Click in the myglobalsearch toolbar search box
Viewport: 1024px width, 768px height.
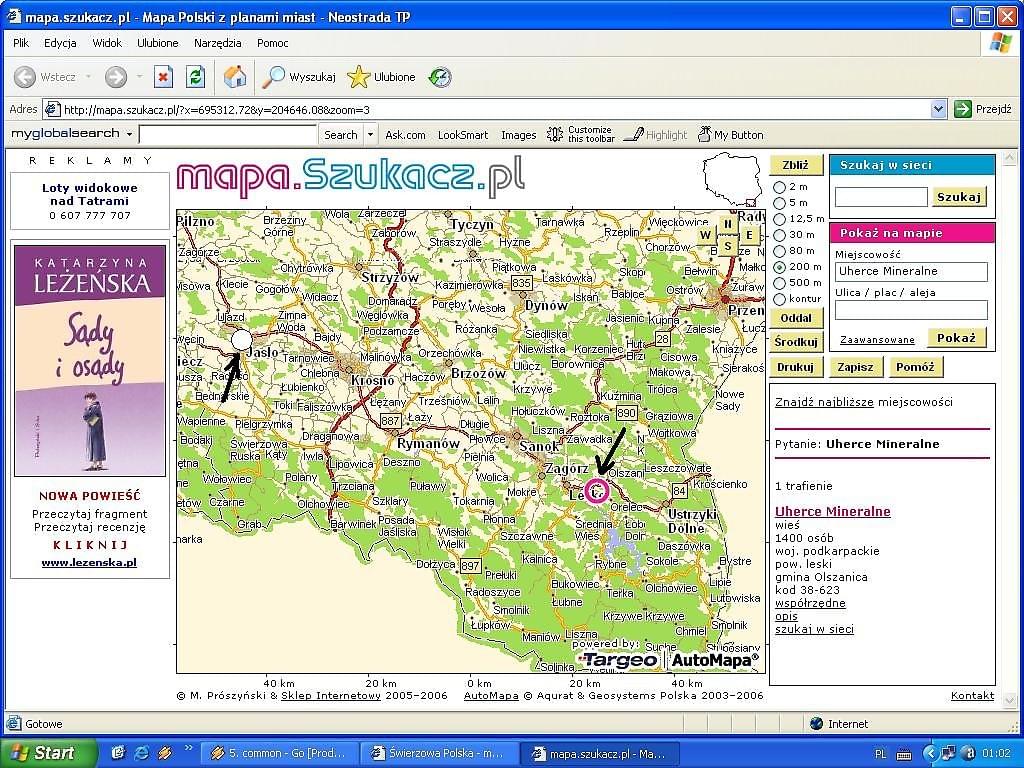228,135
